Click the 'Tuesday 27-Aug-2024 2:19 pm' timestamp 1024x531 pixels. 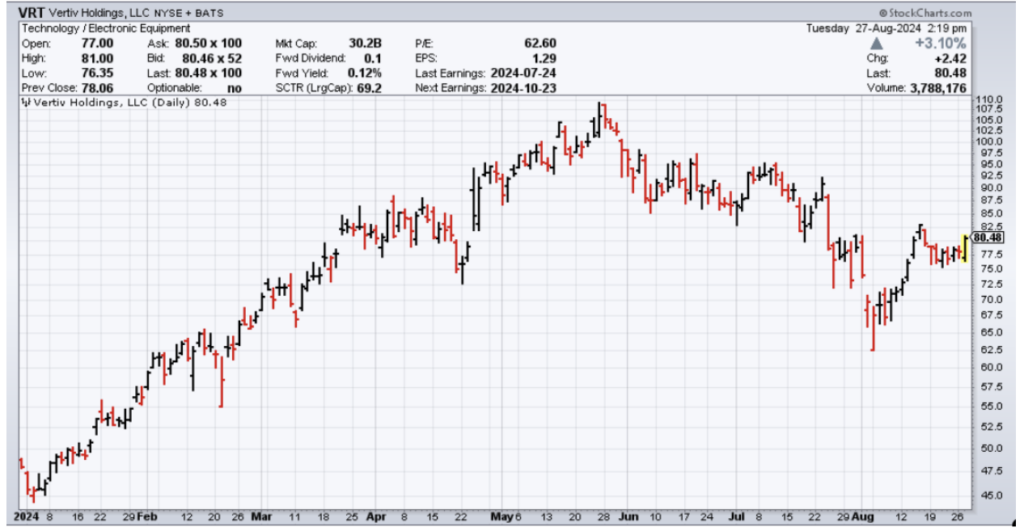point(886,28)
